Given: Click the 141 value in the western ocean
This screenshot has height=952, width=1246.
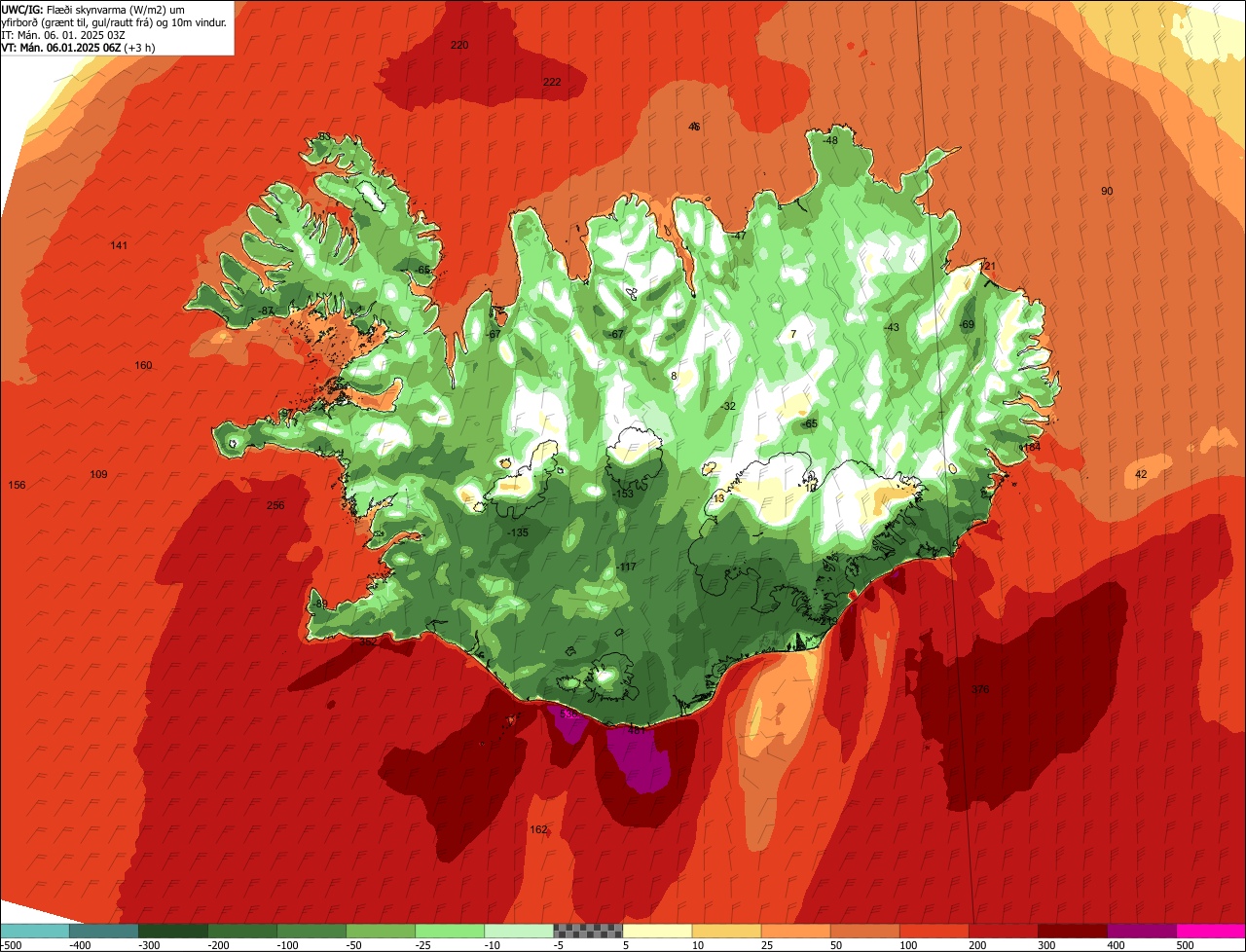Looking at the screenshot, I should coord(119,245).
